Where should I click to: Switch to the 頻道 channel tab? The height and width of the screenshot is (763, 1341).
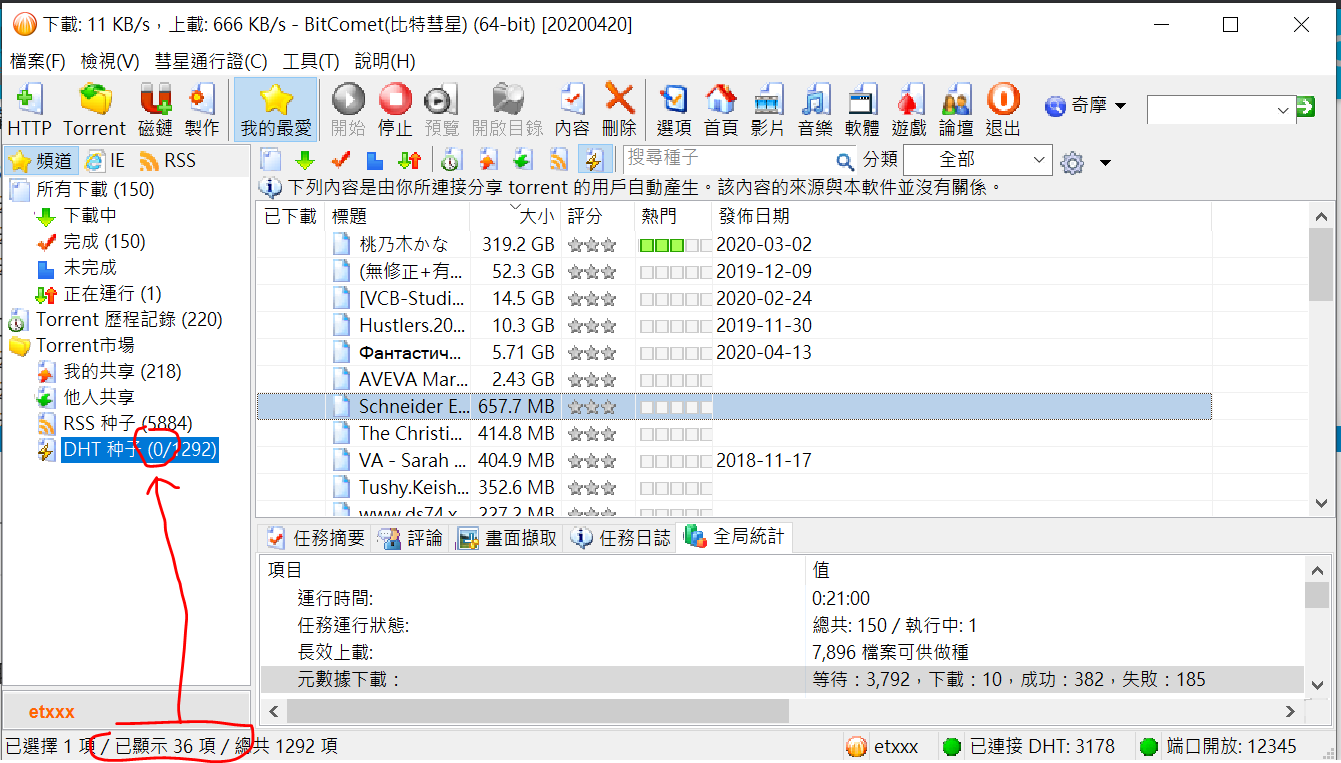coord(41,160)
